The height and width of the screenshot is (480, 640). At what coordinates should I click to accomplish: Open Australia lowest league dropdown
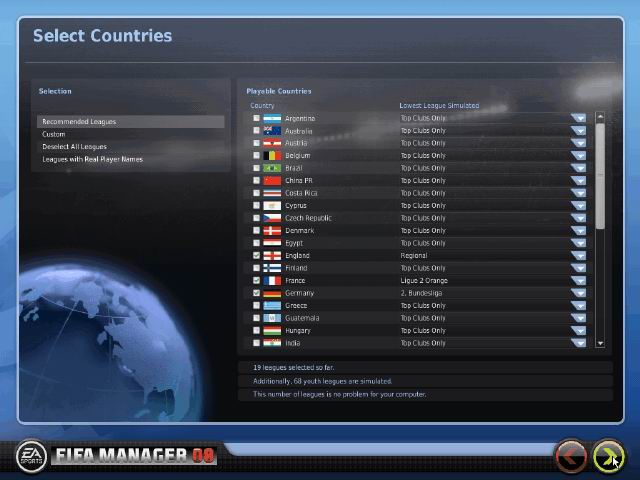pyautogui.click(x=578, y=131)
